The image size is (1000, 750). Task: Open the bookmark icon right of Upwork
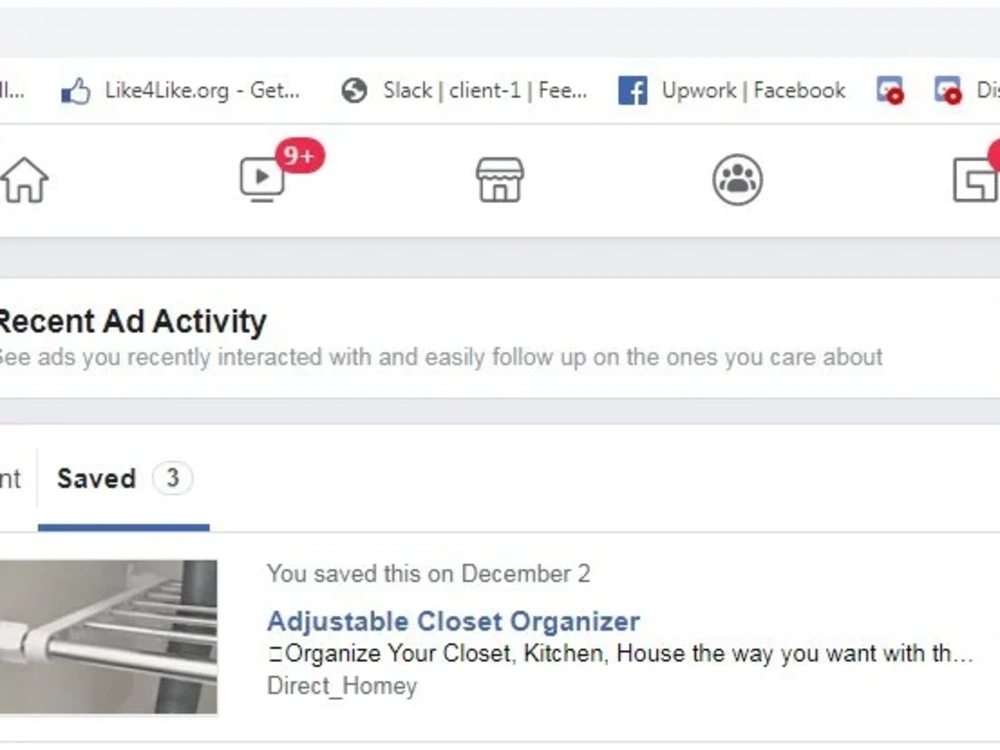pos(890,90)
